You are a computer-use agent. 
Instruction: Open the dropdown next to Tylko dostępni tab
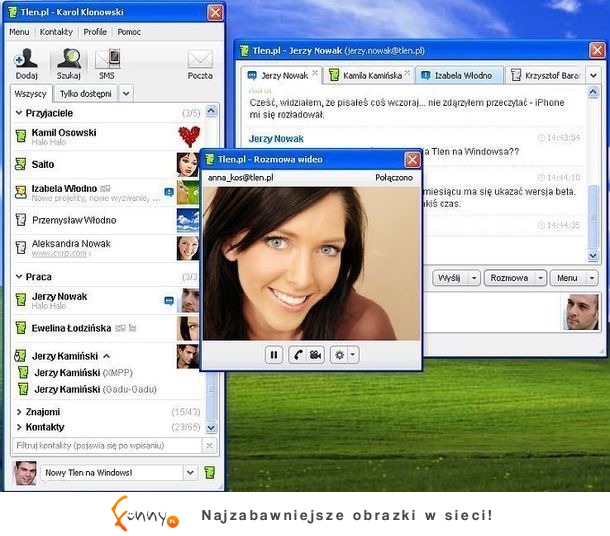click(126, 93)
